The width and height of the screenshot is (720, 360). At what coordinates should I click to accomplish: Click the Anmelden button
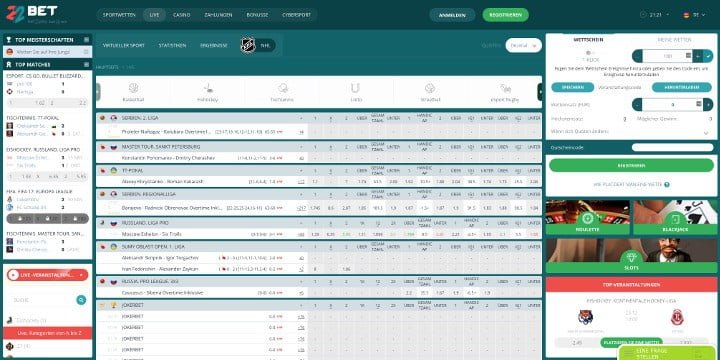point(452,15)
